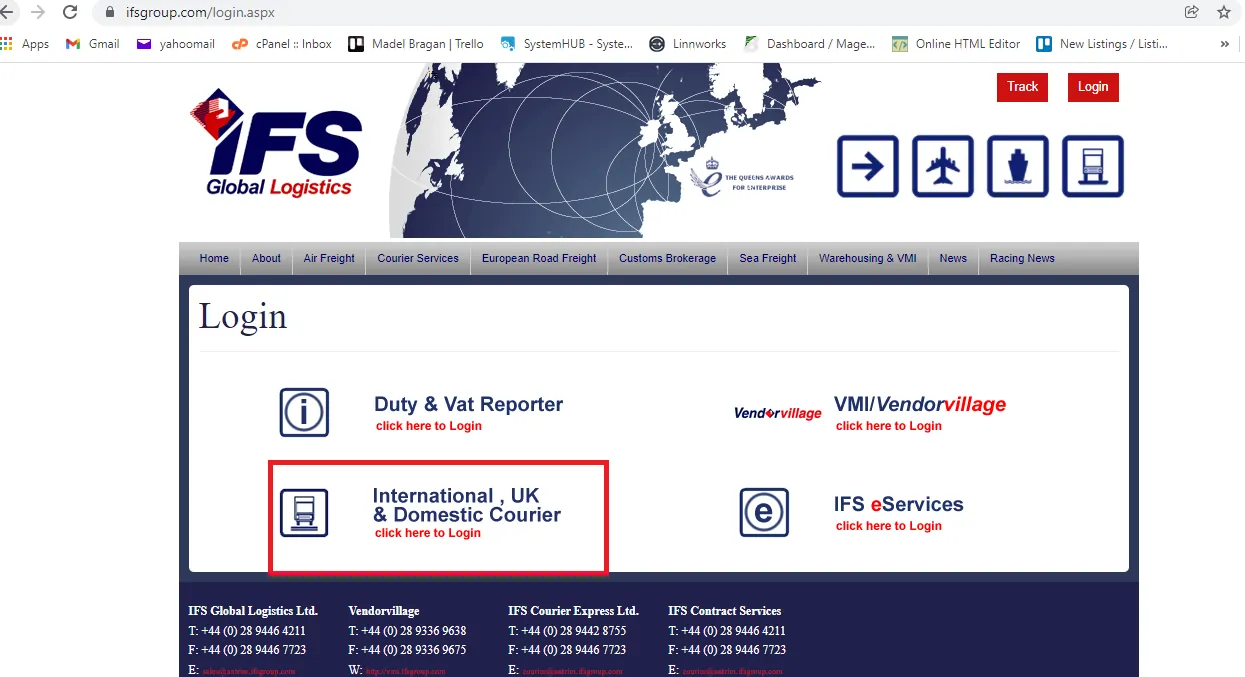The height and width of the screenshot is (677, 1245).
Task: Click the site padlock icon
Action: 111,13
